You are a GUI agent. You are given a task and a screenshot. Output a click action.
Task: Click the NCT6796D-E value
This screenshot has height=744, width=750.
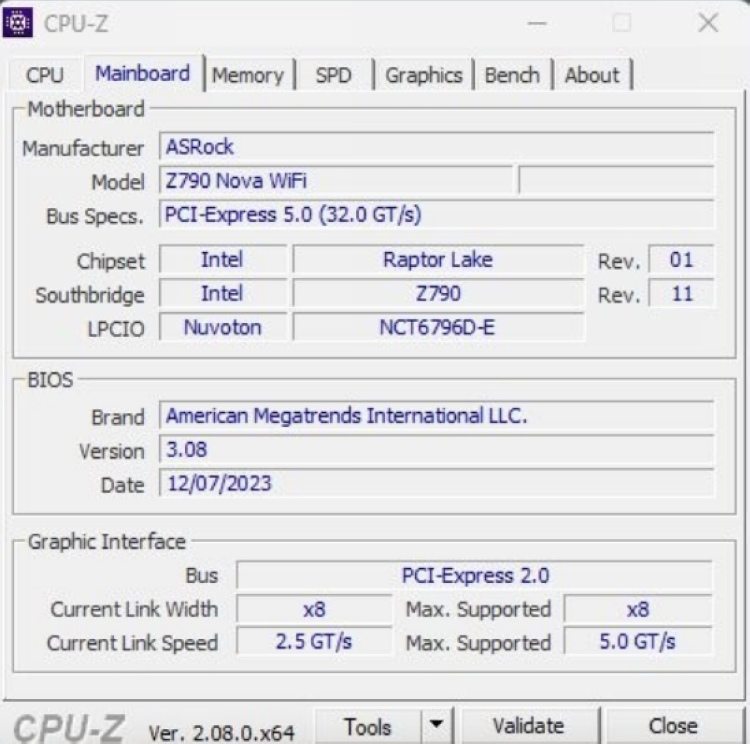(438, 327)
